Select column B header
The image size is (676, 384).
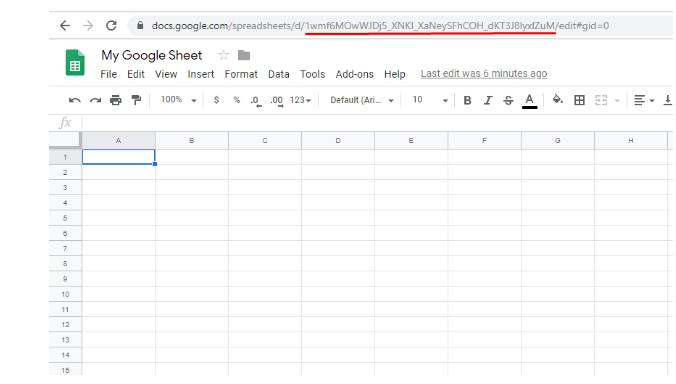coord(191,141)
